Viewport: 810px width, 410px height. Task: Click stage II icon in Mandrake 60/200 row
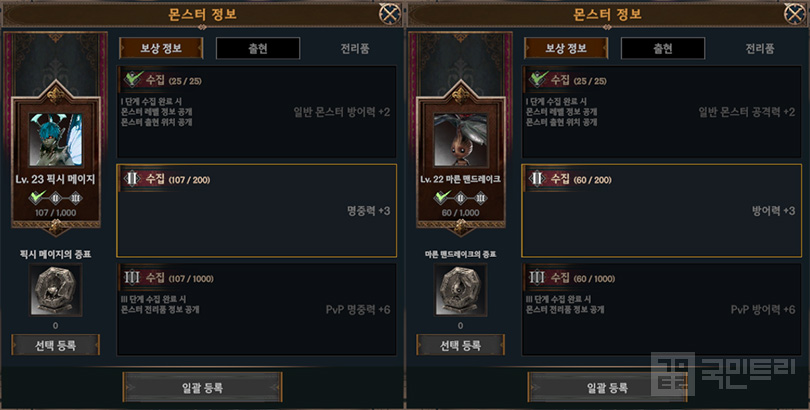click(537, 179)
